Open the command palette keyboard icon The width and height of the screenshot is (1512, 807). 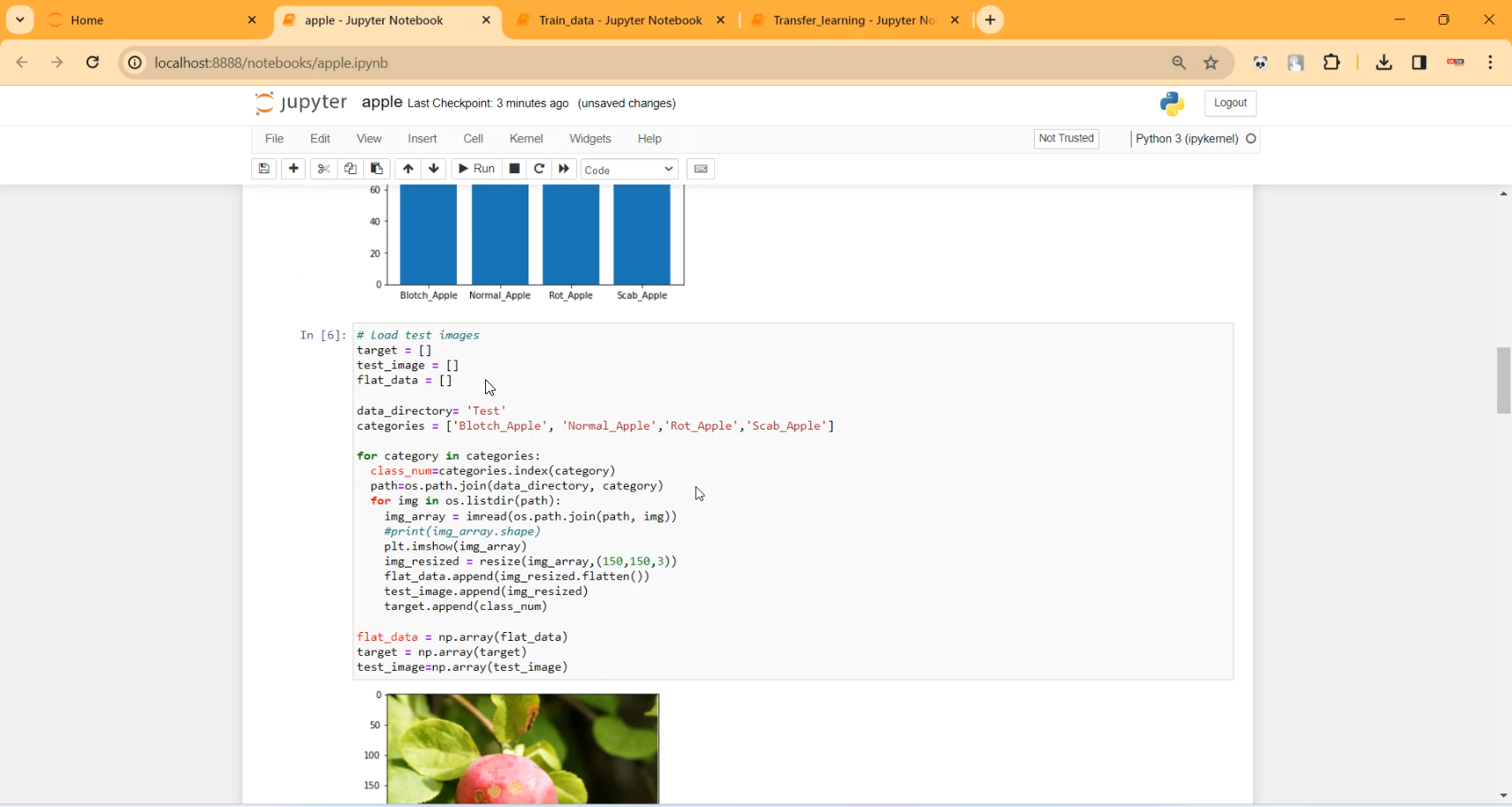pyautogui.click(x=701, y=169)
